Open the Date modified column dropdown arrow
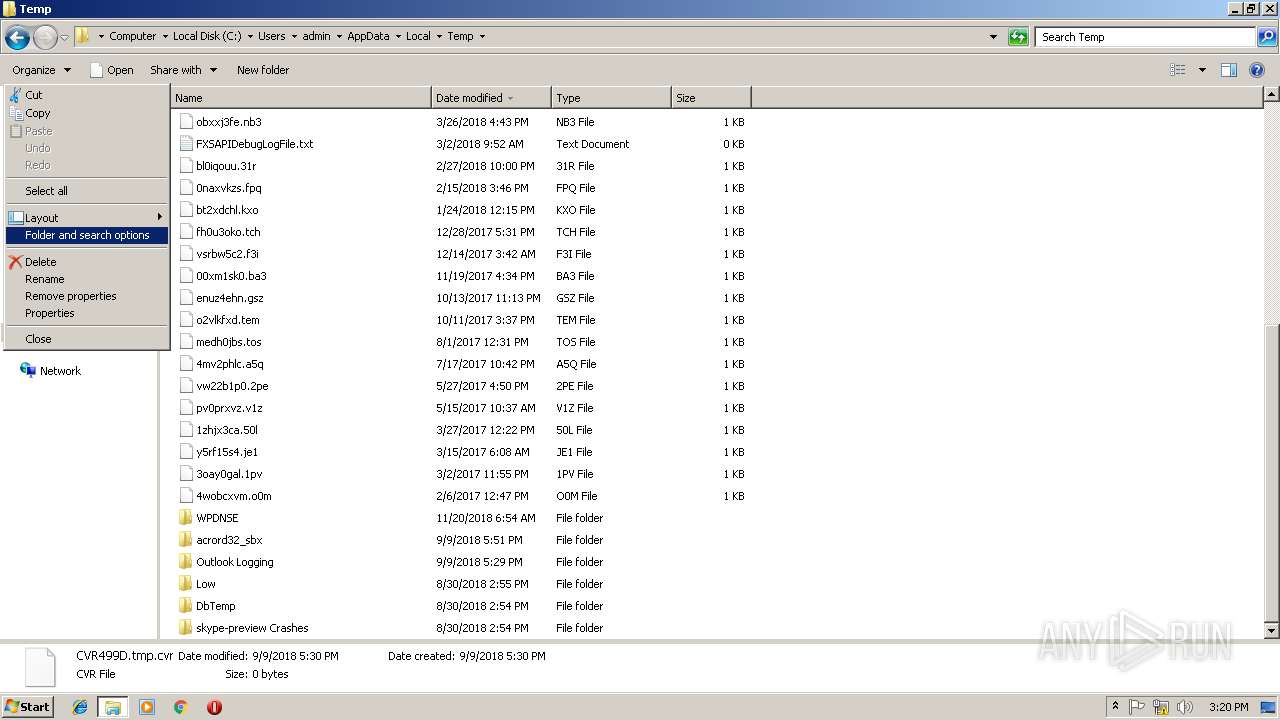This screenshot has height=720, width=1280. (511, 98)
